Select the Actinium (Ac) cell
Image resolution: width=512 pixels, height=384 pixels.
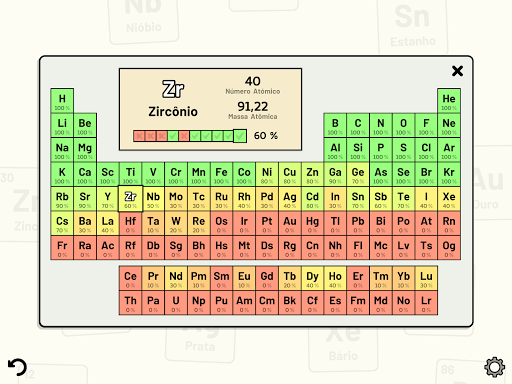tap(108, 248)
